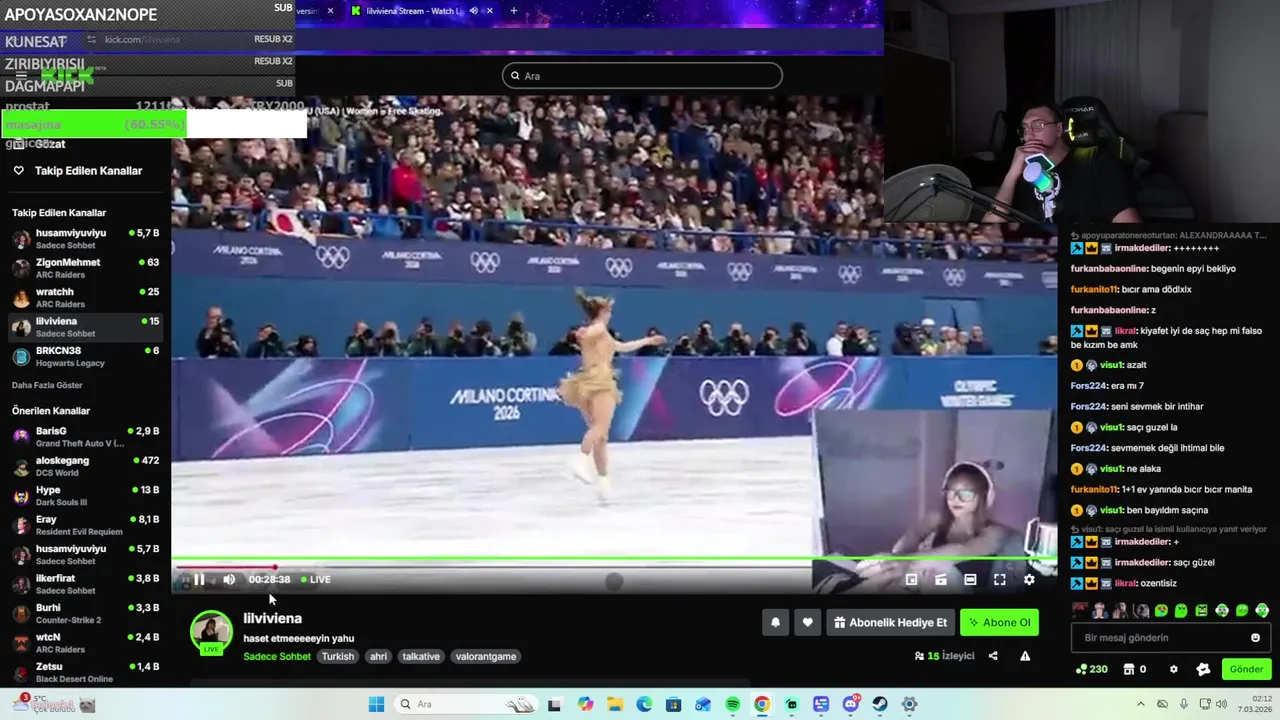
Task: Open Chrome from taskbar
Action: [x=762, y=704]
